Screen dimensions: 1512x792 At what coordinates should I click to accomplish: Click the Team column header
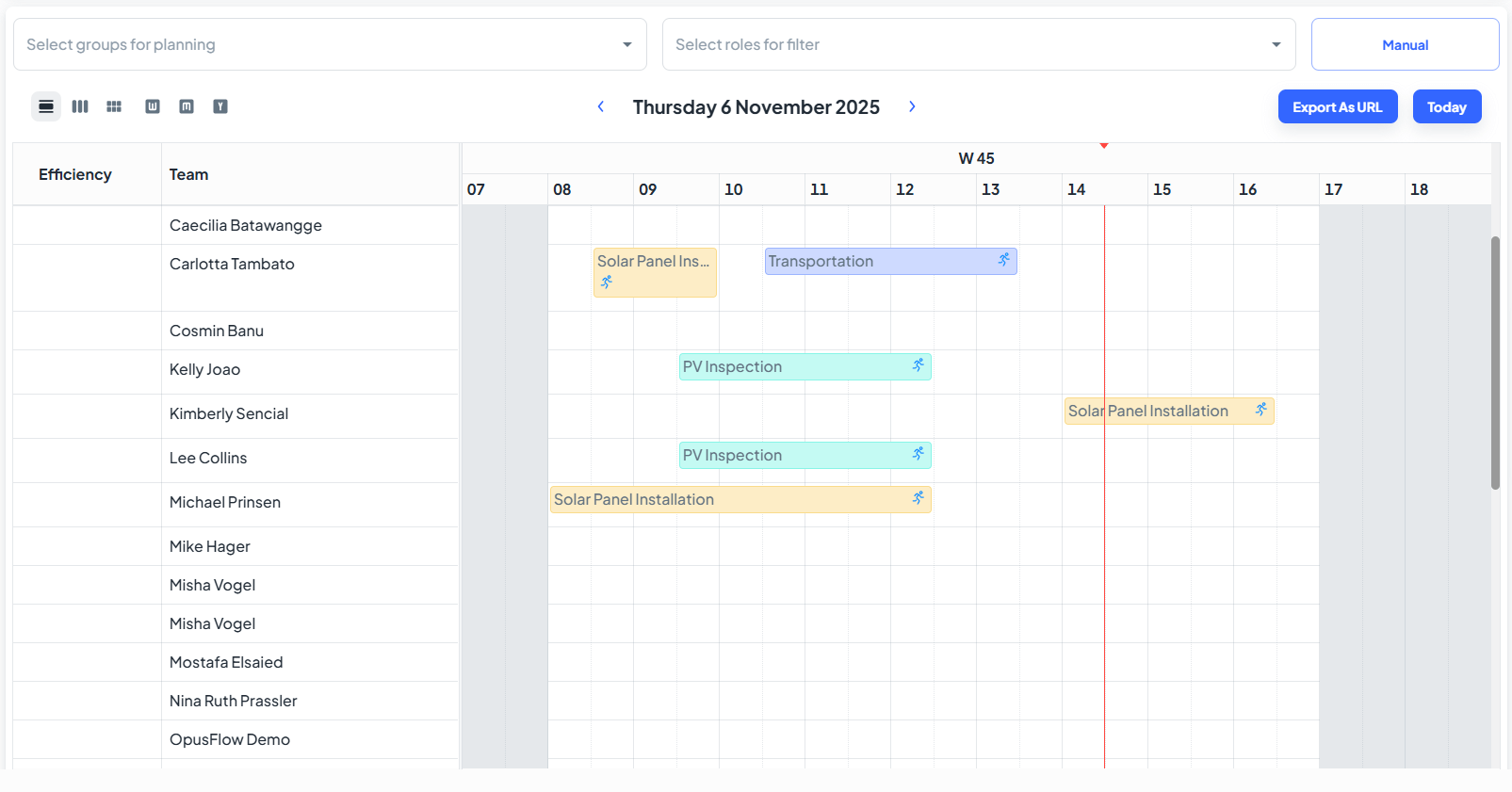pos(188,174)
